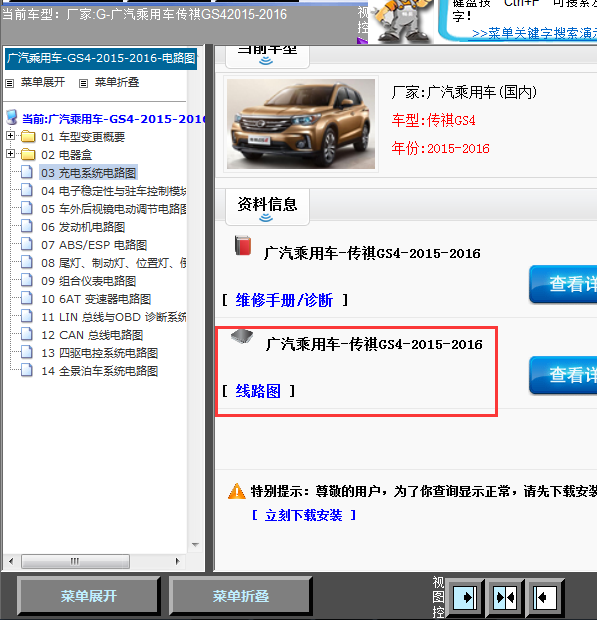The width and height of the screenshot is (597, 620).
Task: Click the bottom 菜单展开 button
Action: click(x=89, y=596)
